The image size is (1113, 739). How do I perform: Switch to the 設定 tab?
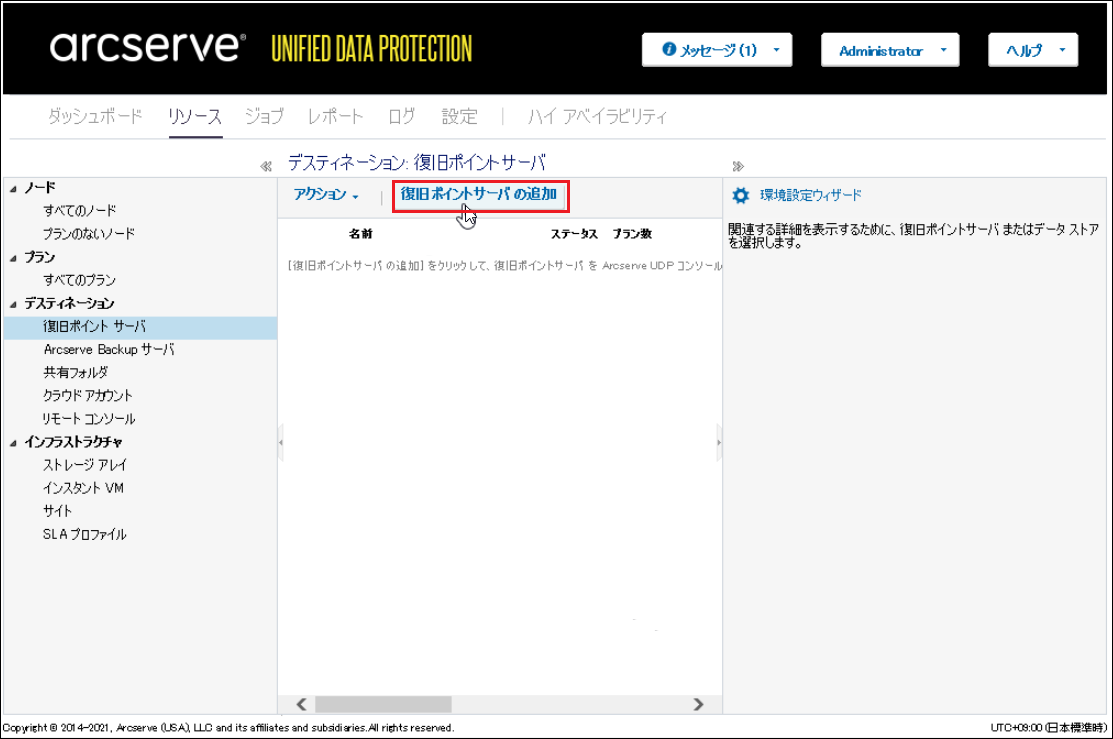pyautogui.click(x=459, y=116)
